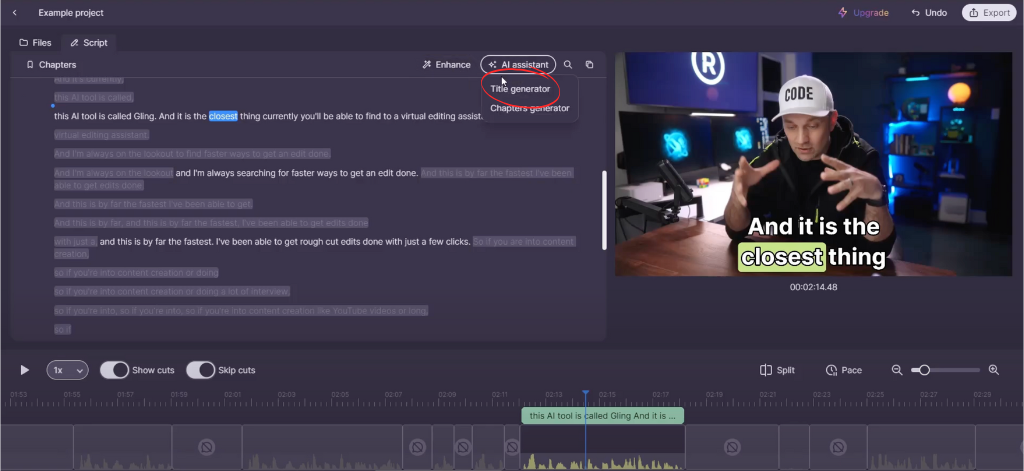Open the Pace tool
Screen dimensions: 1024x471
(x=843, y=370)
